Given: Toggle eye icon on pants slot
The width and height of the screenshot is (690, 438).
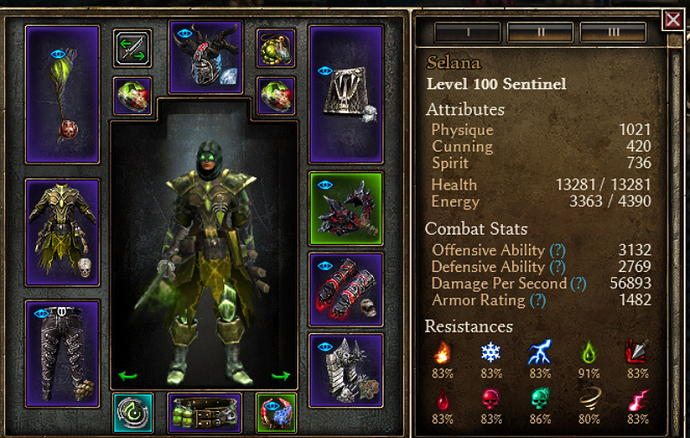Looking at the screenshot, I should [41, 313].
